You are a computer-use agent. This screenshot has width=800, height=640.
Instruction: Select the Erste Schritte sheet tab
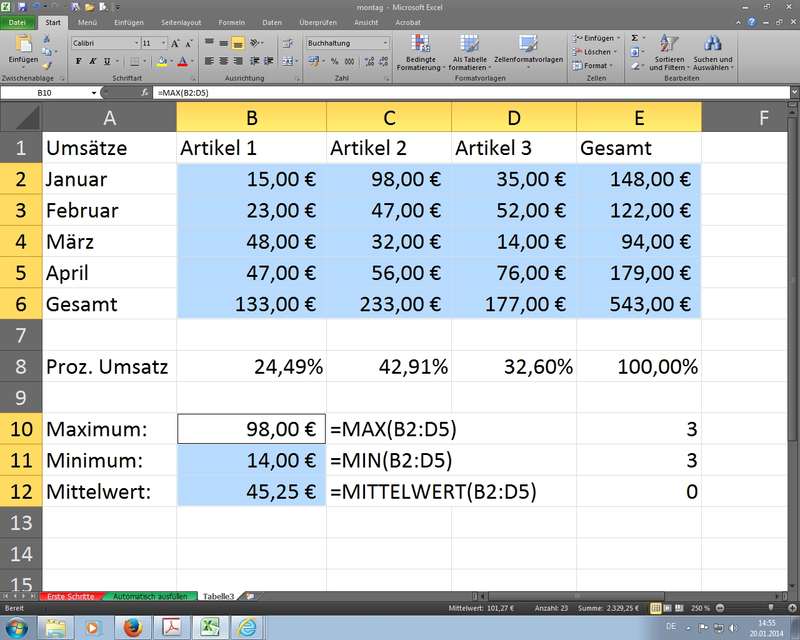pyautogui.click(x=70, y=596)
